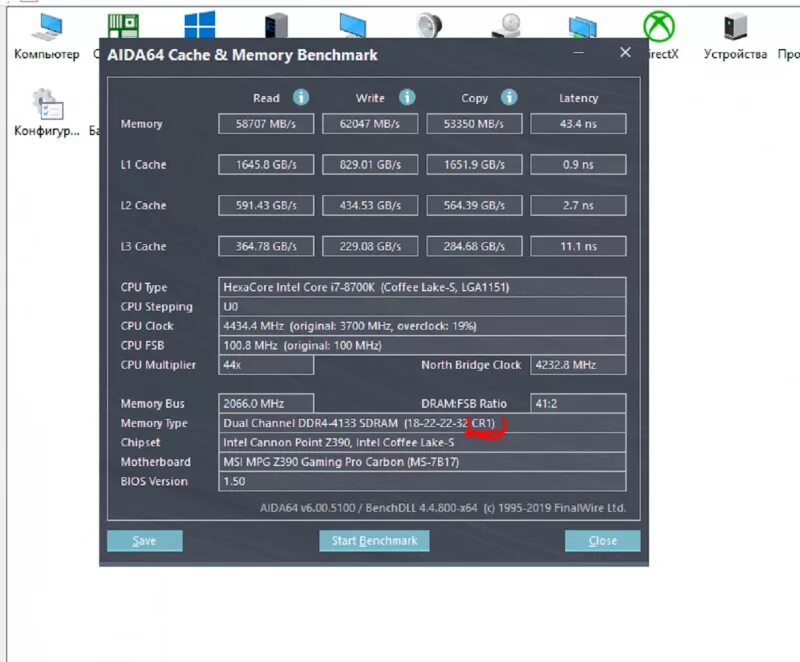
Task: Open the blue monitor display category icon
Action: (x=353, y=25)
